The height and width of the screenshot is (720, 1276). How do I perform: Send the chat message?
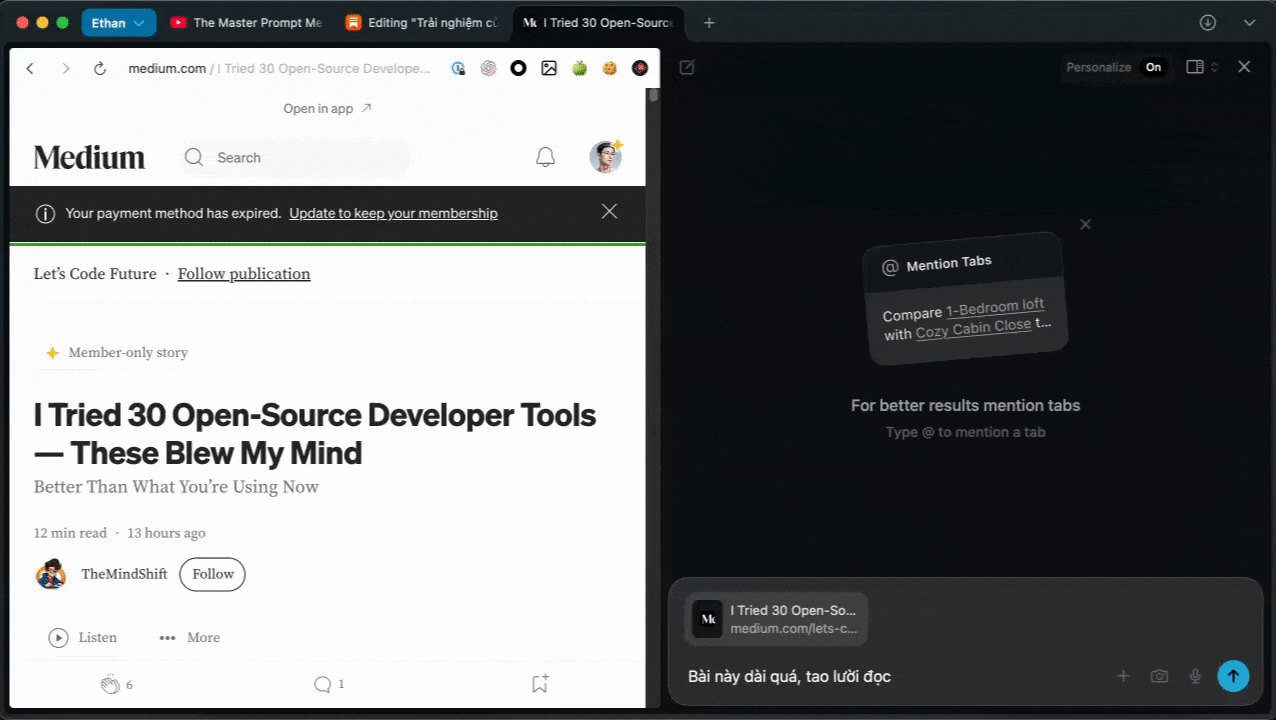pyautogui.click(x=1233, y=676)
